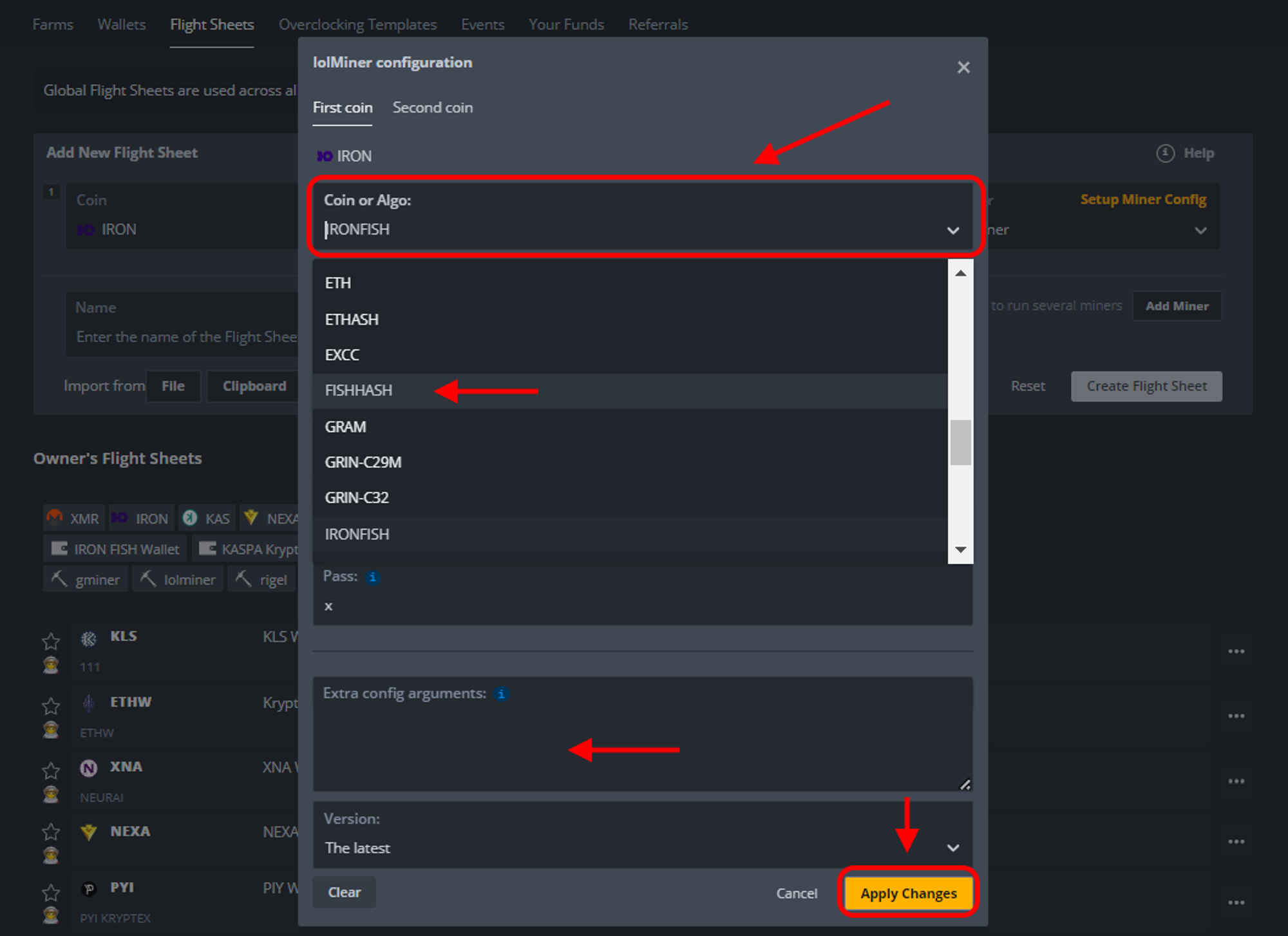This screenshot has width=1288, height=936.
Task: Open the ETHW row options menu
Action: coord(1236,716)
